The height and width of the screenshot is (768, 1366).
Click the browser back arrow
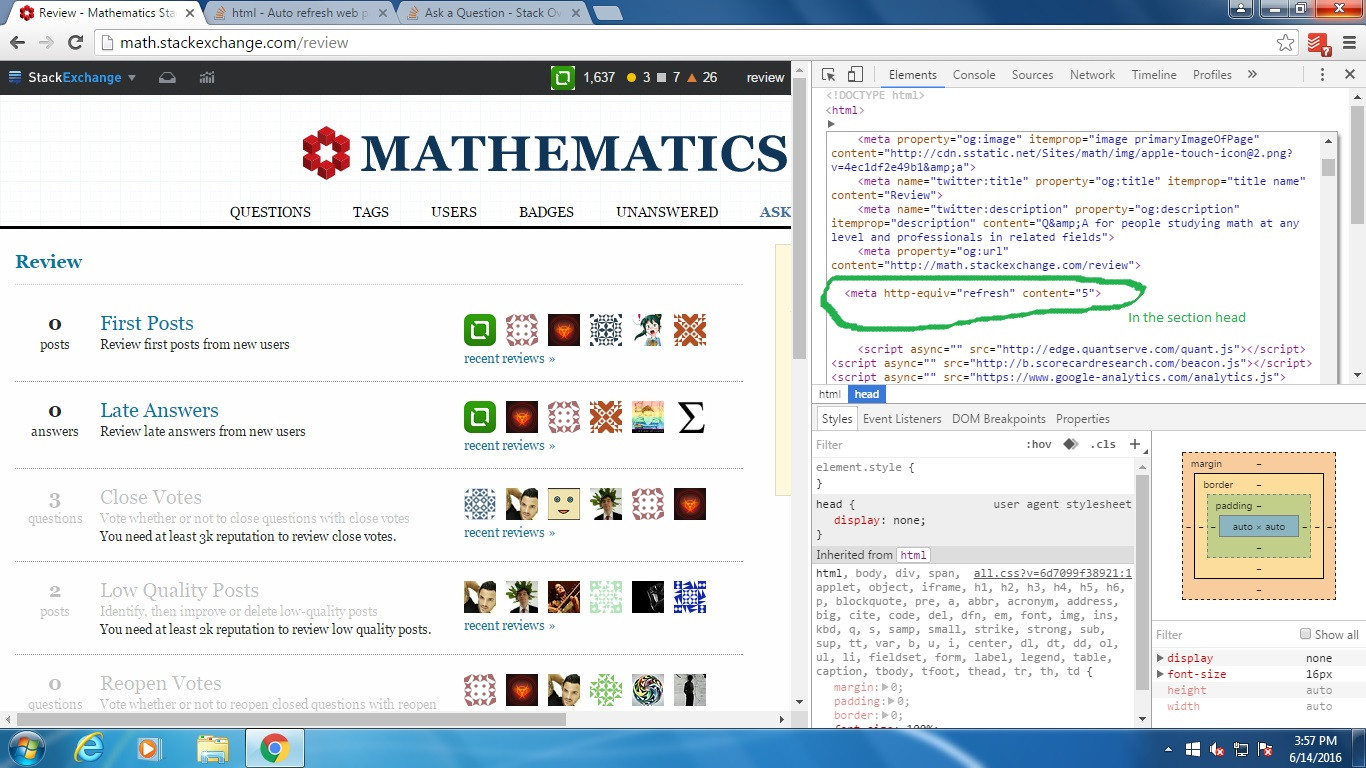(17, 43)
